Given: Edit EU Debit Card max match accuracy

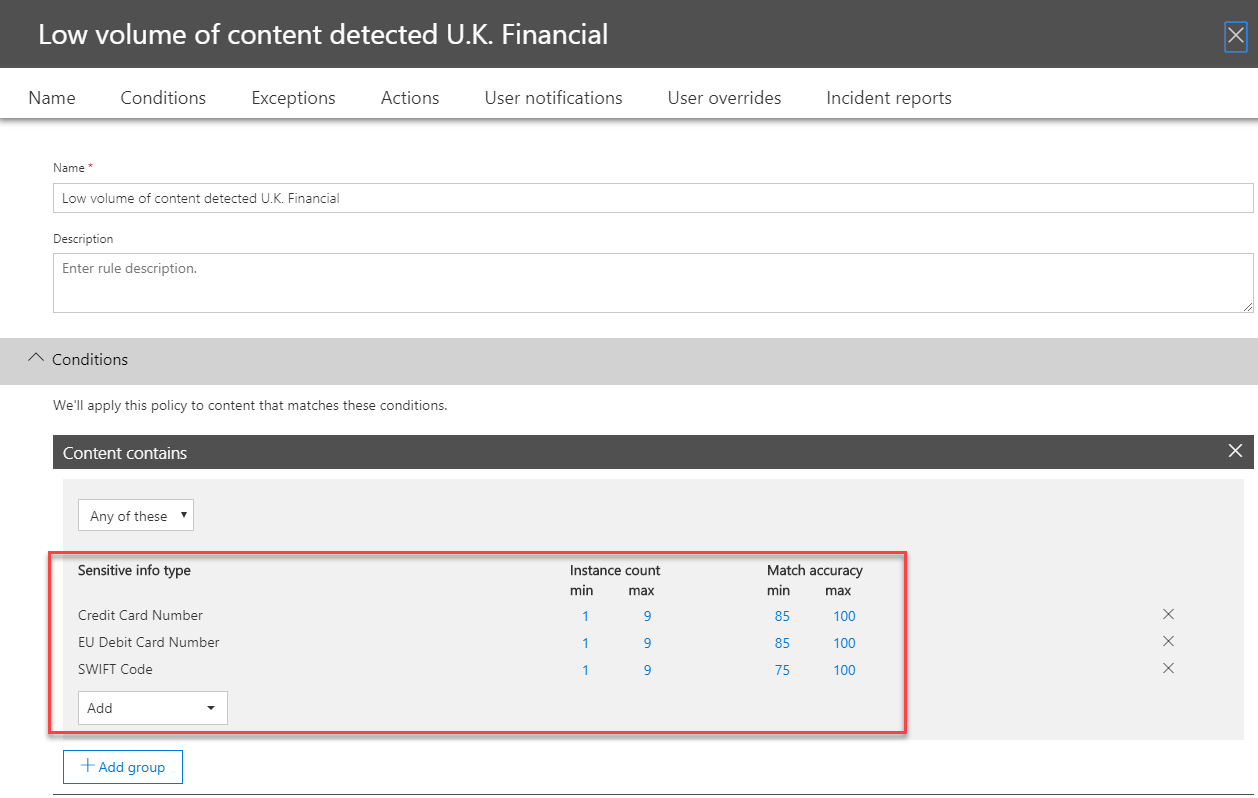Looking at the screenshot, I should click(845, 643).
